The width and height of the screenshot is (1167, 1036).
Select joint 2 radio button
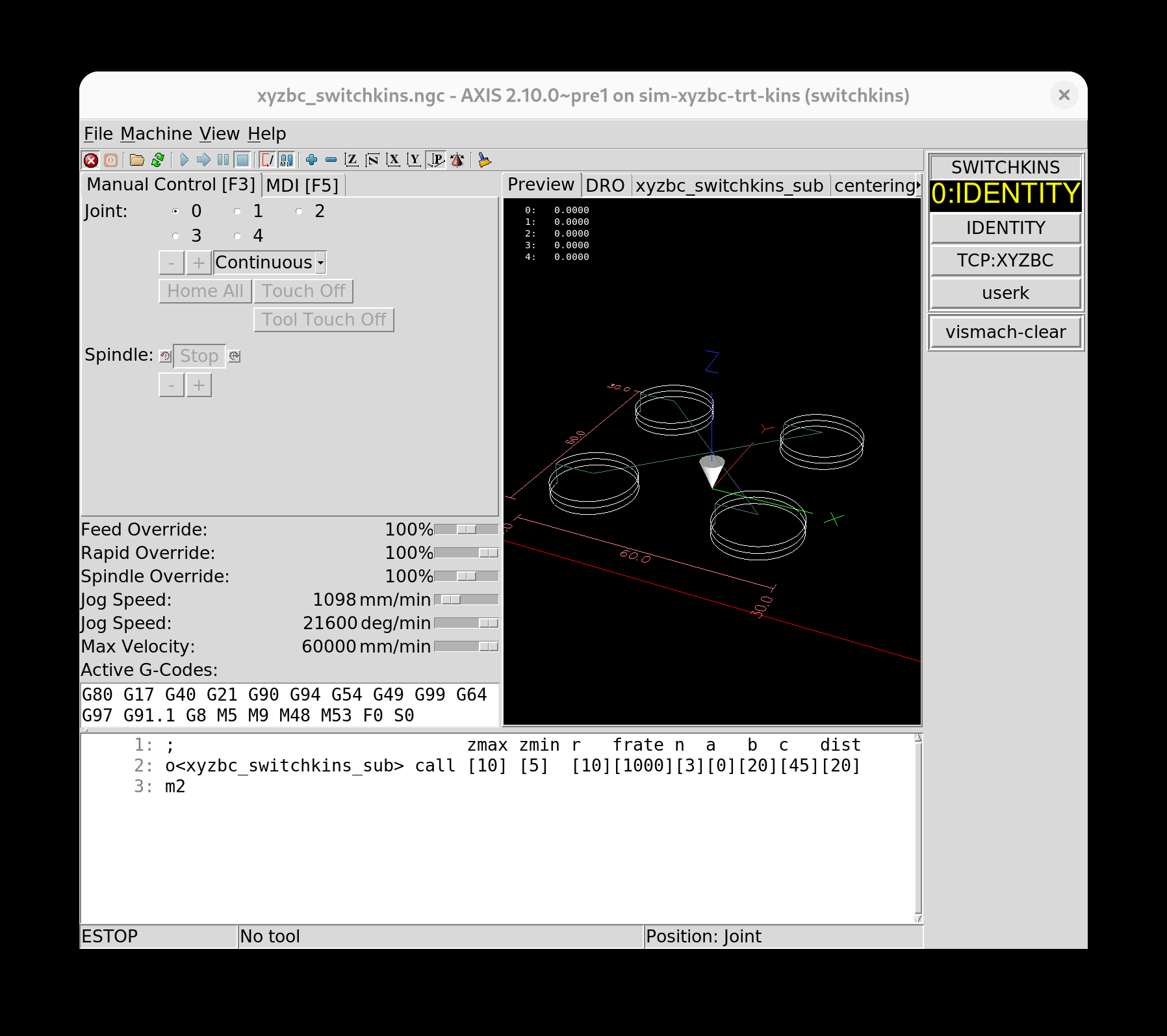[x=299, y=211]
